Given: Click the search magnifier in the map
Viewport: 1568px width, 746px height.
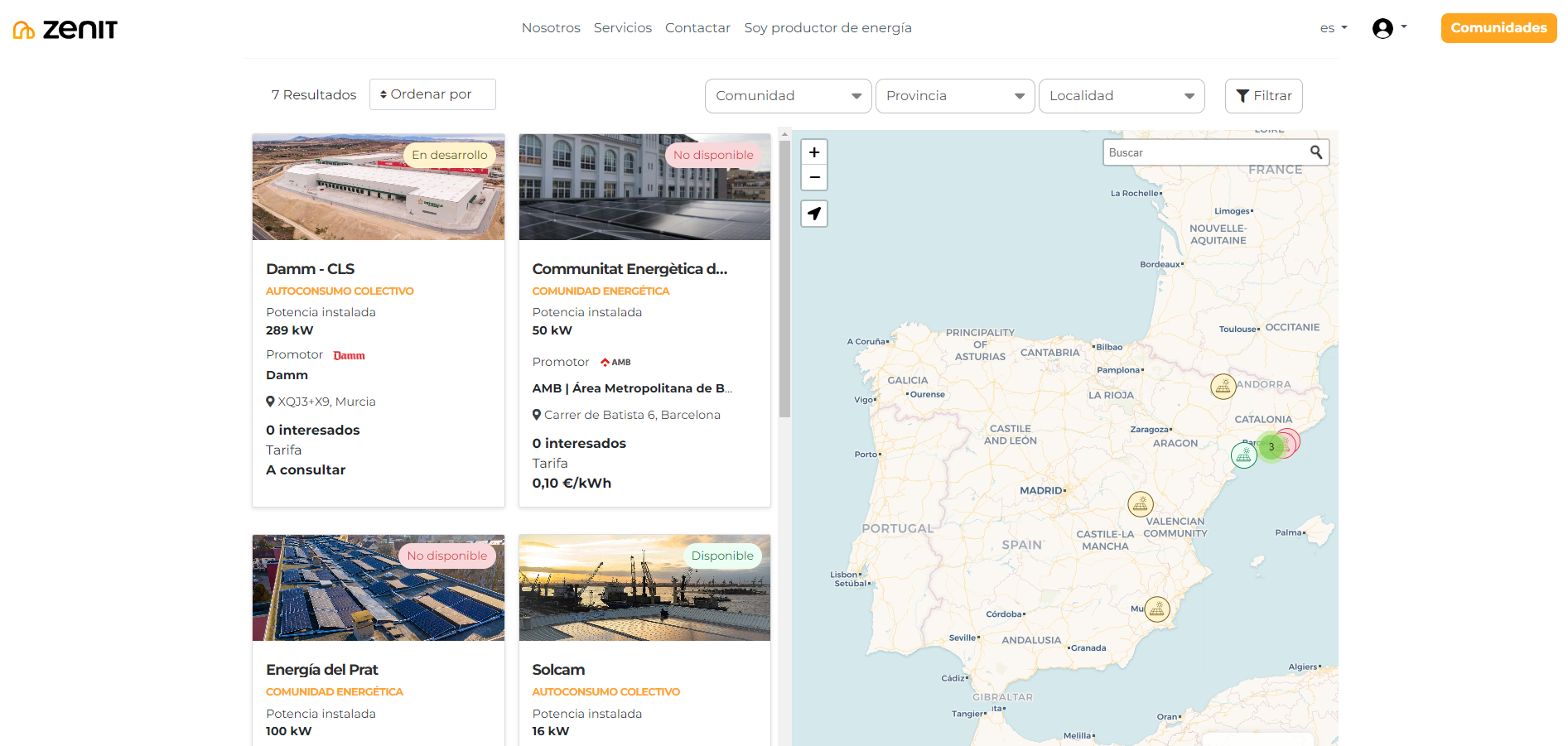Looking at the screenshot, I should pyautogui.click(x=1317, y=152).
